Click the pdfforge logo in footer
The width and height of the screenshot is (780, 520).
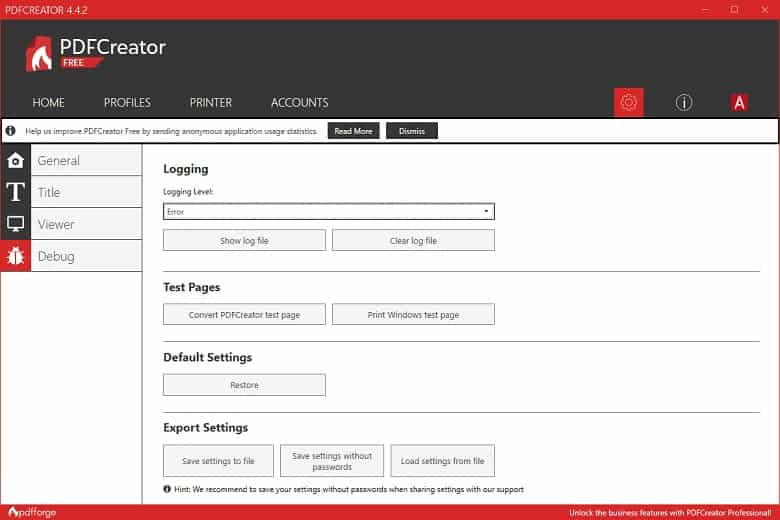click(32, 512)
